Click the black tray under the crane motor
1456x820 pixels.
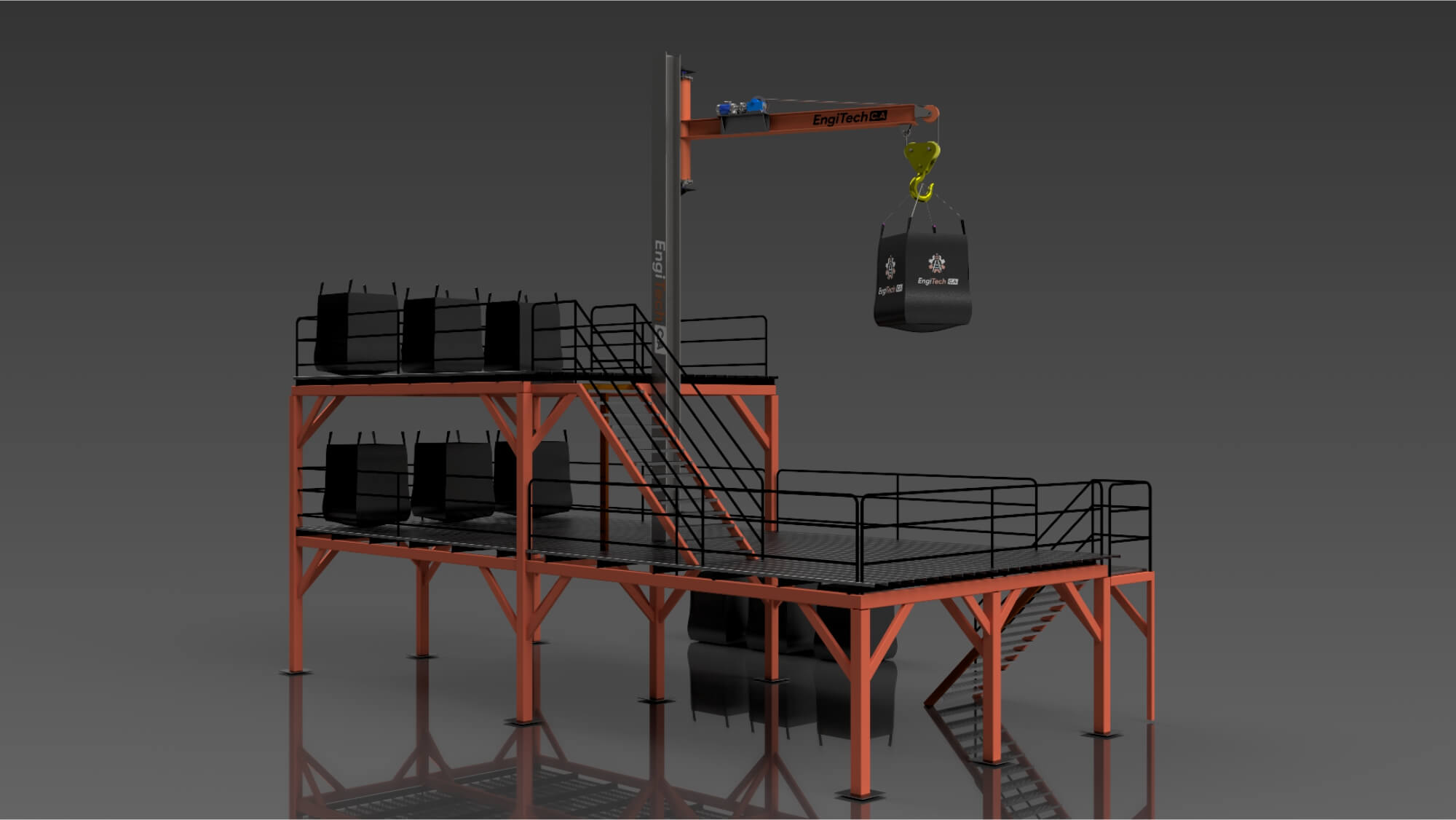(744, 125)
